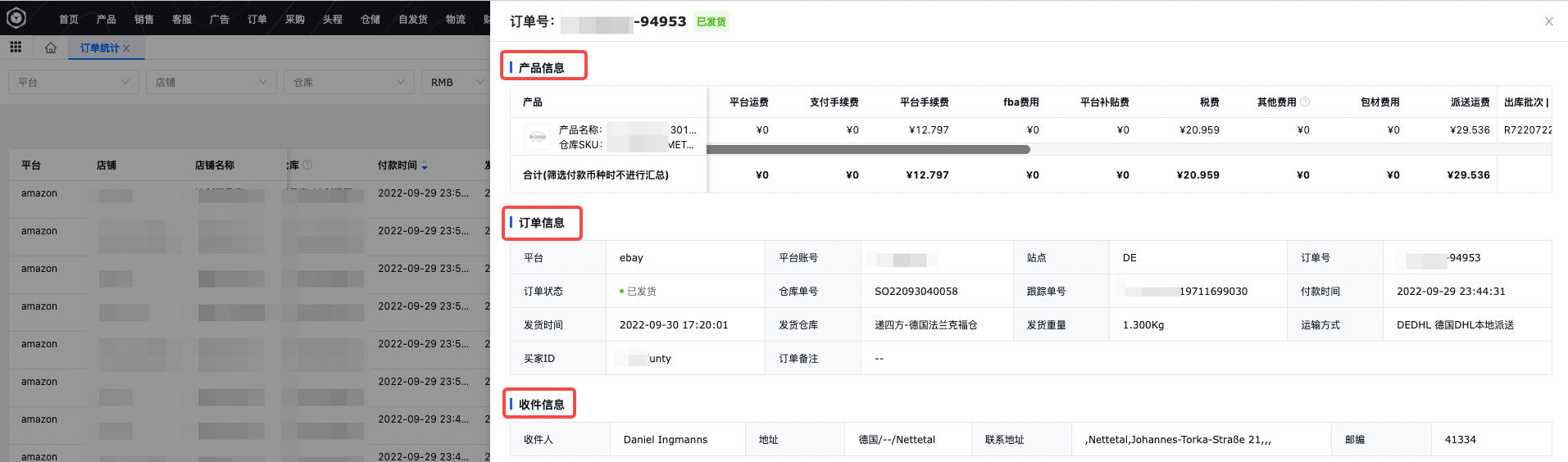Click the ¥20.959 tax value in product row

(1199, 130)
